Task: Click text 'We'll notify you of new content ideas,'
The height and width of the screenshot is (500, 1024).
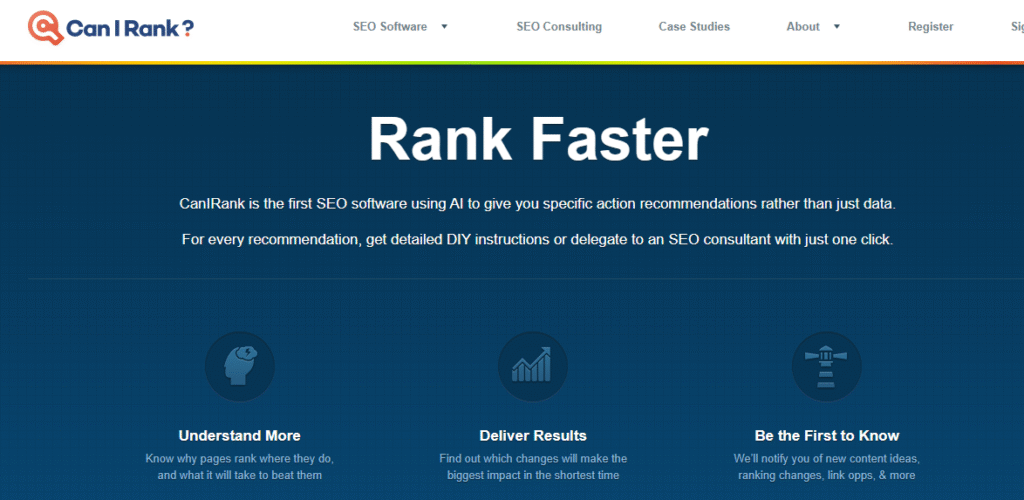Action: [x=827, y=458]
